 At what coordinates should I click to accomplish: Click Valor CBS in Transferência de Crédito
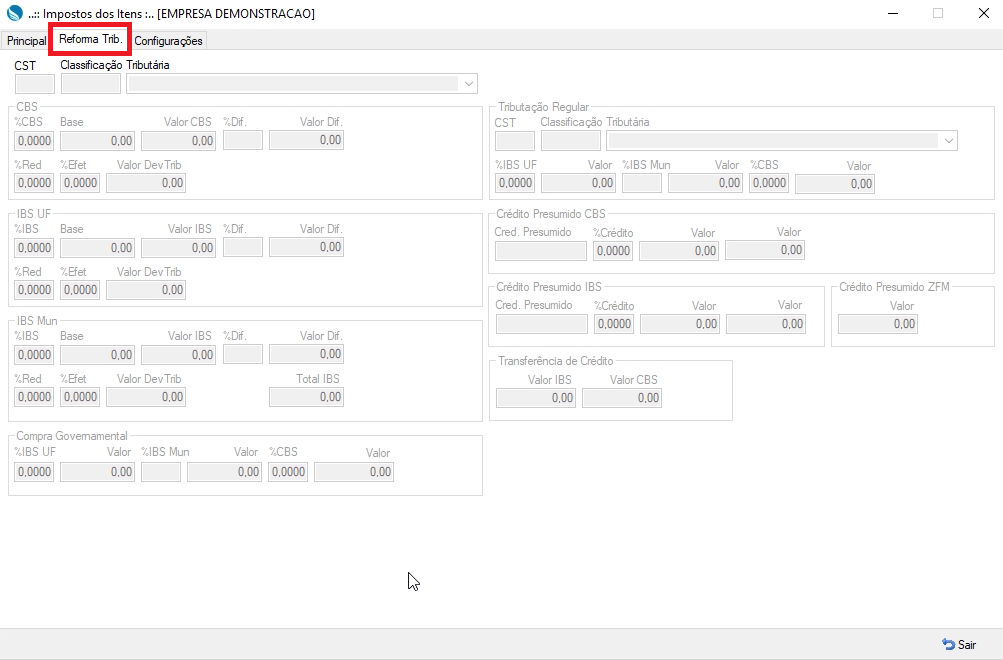[x=621, y=398]
